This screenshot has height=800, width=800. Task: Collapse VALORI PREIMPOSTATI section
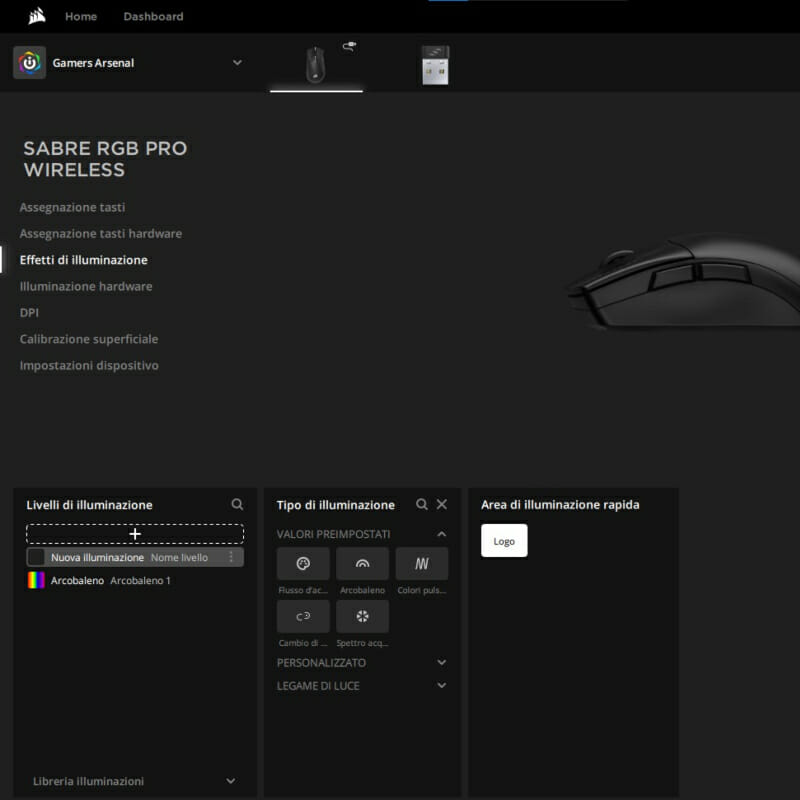click(x=442, y=534)
